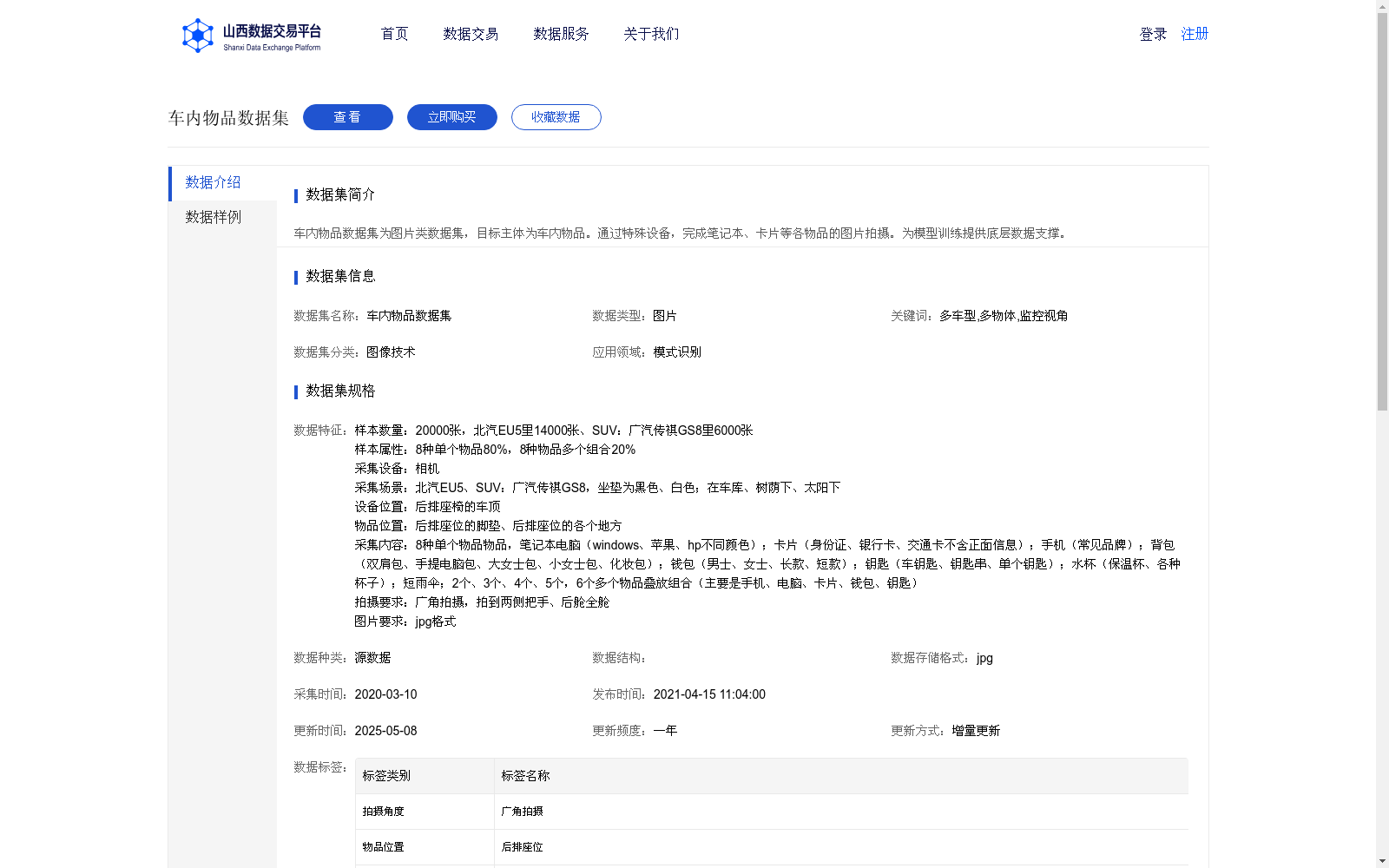1389x868 pixels.
Task: Click the 收藏数据 button
Action: (x=556, y=117)
